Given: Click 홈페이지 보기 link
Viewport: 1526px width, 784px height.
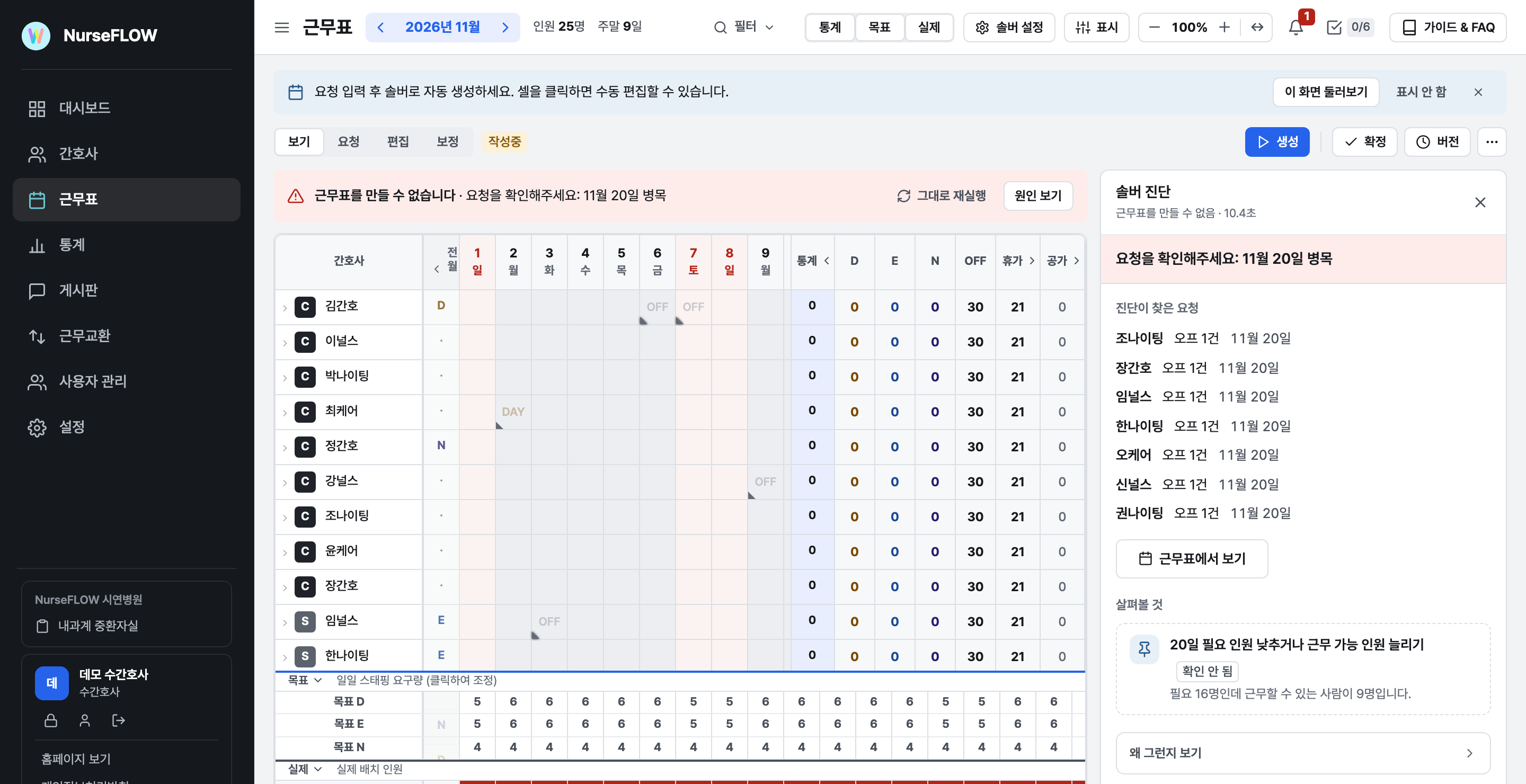Looking at the screenshot, I should 76,759.
